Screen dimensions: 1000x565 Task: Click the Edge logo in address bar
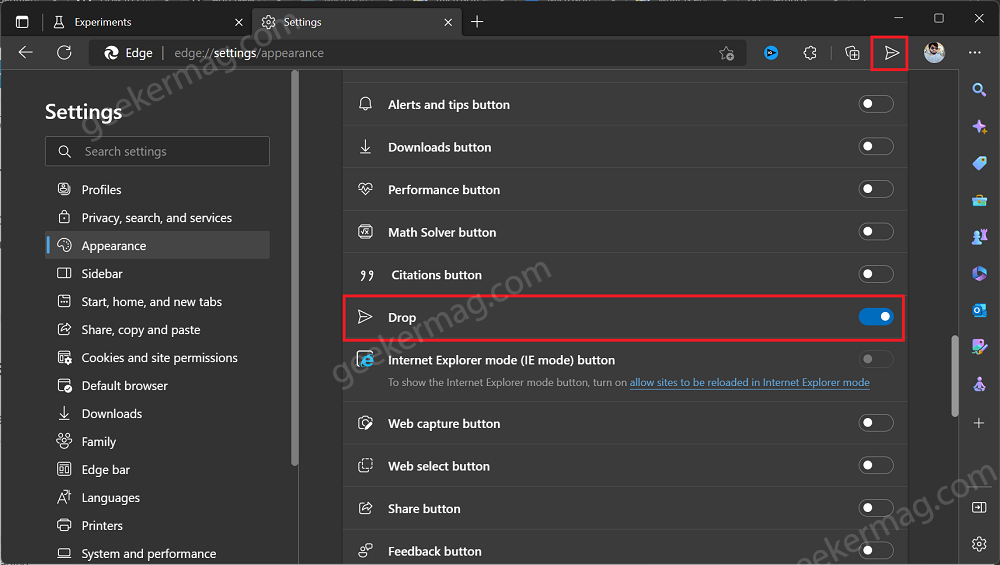[x=112, y=53]
